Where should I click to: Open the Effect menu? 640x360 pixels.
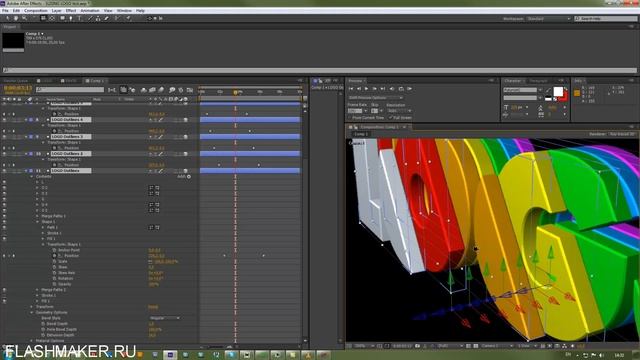click(x=71, y=11)
